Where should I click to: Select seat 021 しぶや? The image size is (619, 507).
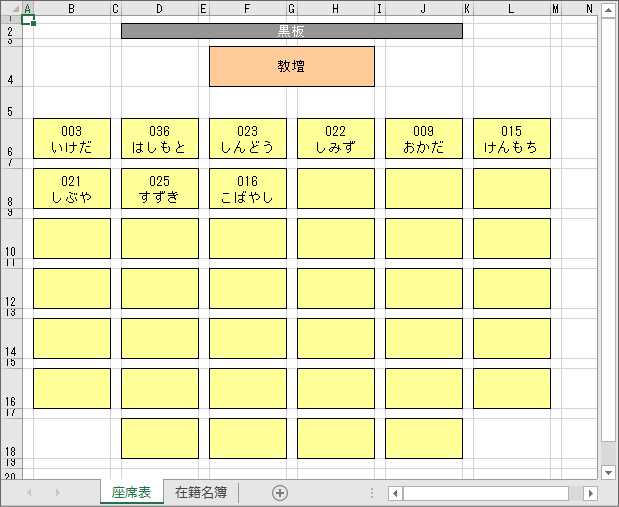[72, 188]
